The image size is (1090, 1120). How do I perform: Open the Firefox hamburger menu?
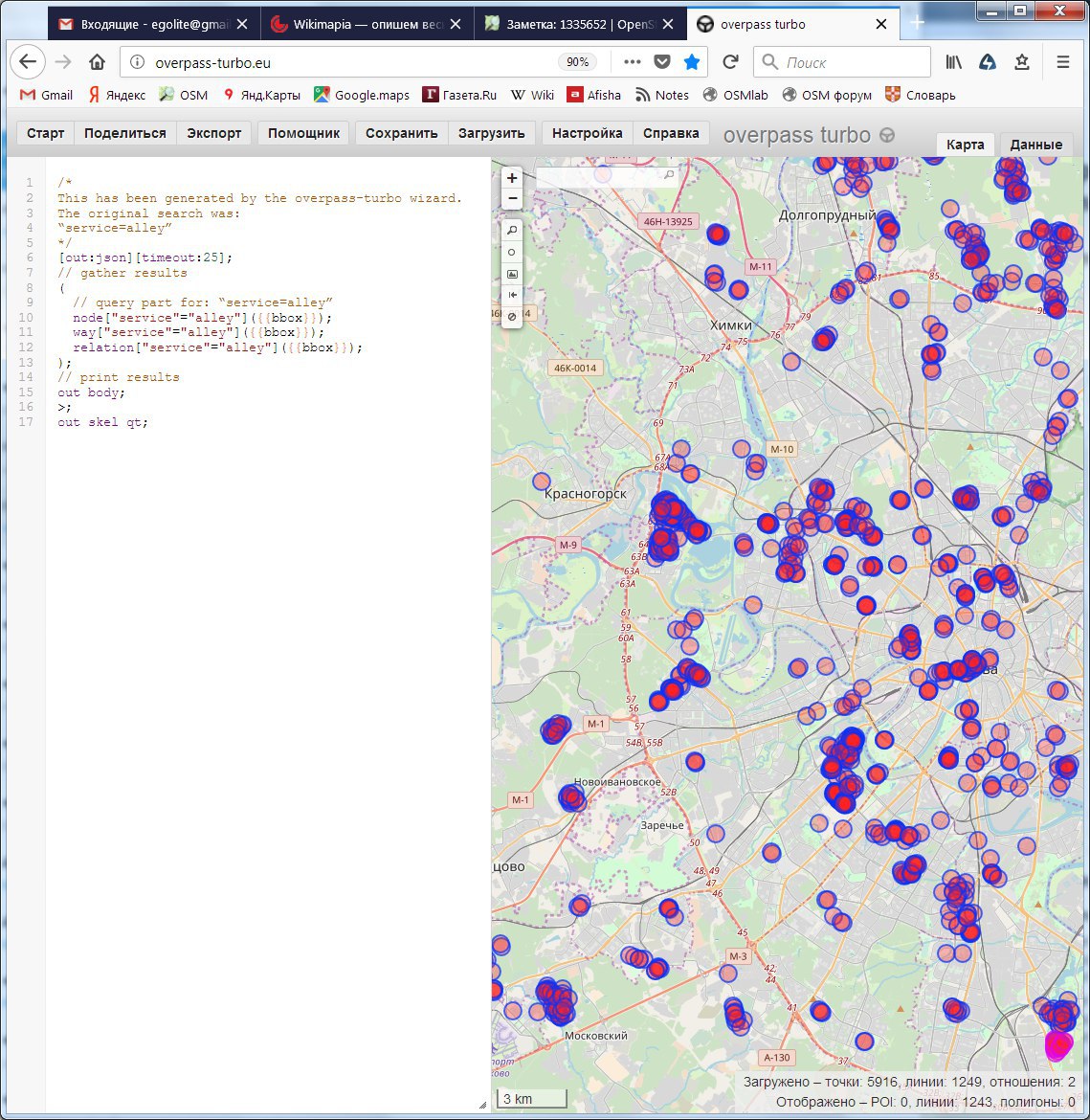pyautogui.click(x=1062, y=62)
